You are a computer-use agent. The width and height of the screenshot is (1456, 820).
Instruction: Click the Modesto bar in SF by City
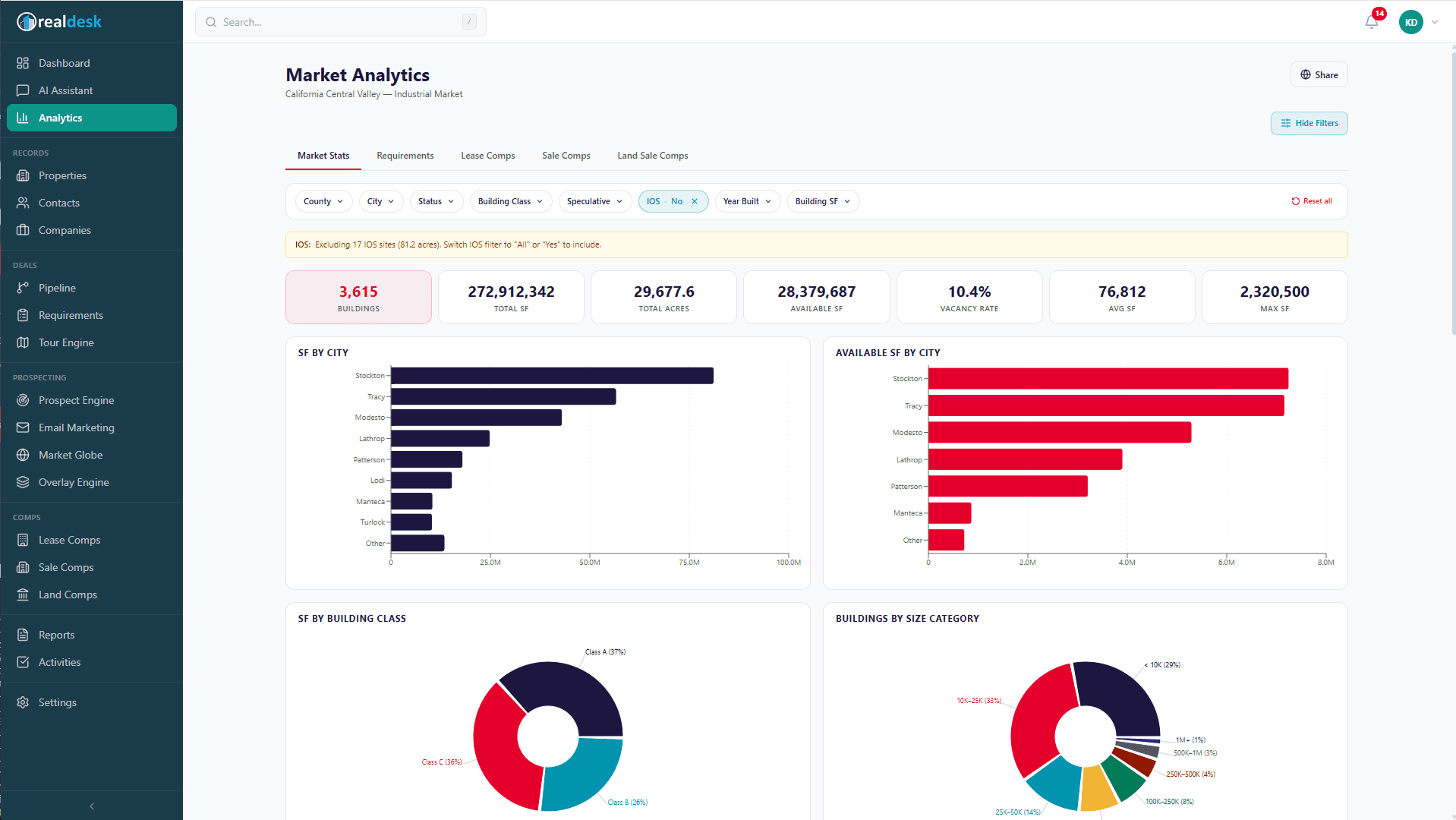coord(476,418)
